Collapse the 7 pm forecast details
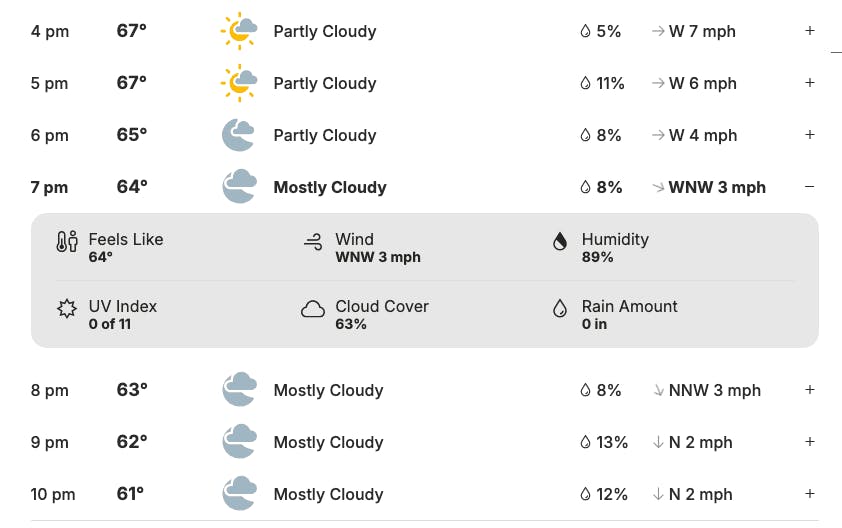842x528 pixels. tap(810, 187)
